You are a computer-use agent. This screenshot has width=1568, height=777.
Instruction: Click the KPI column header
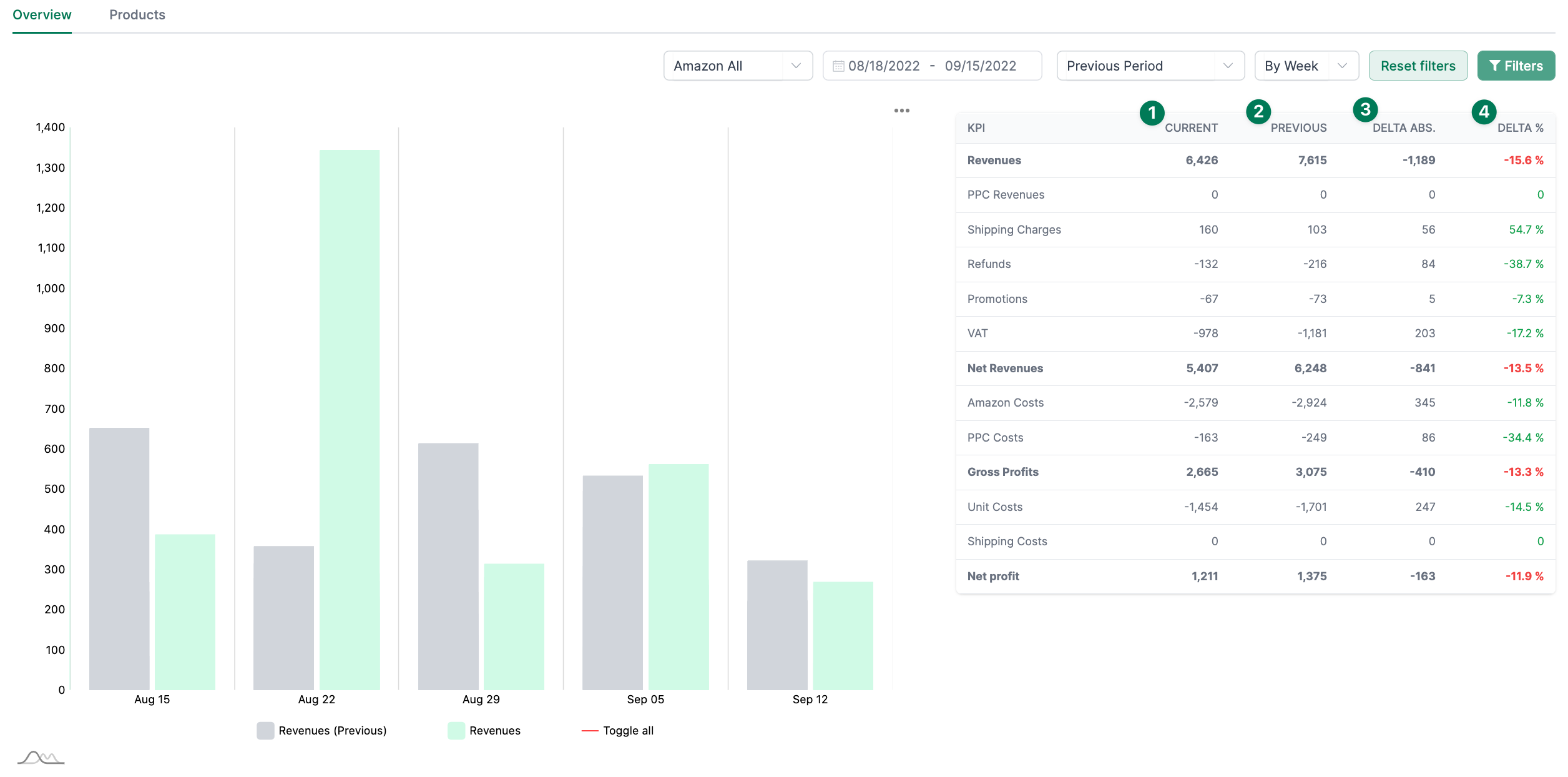[976, 128]
